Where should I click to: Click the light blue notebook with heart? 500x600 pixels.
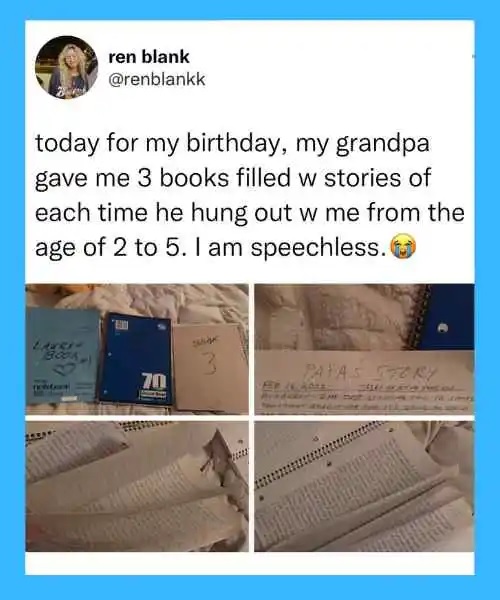[63, 355]
